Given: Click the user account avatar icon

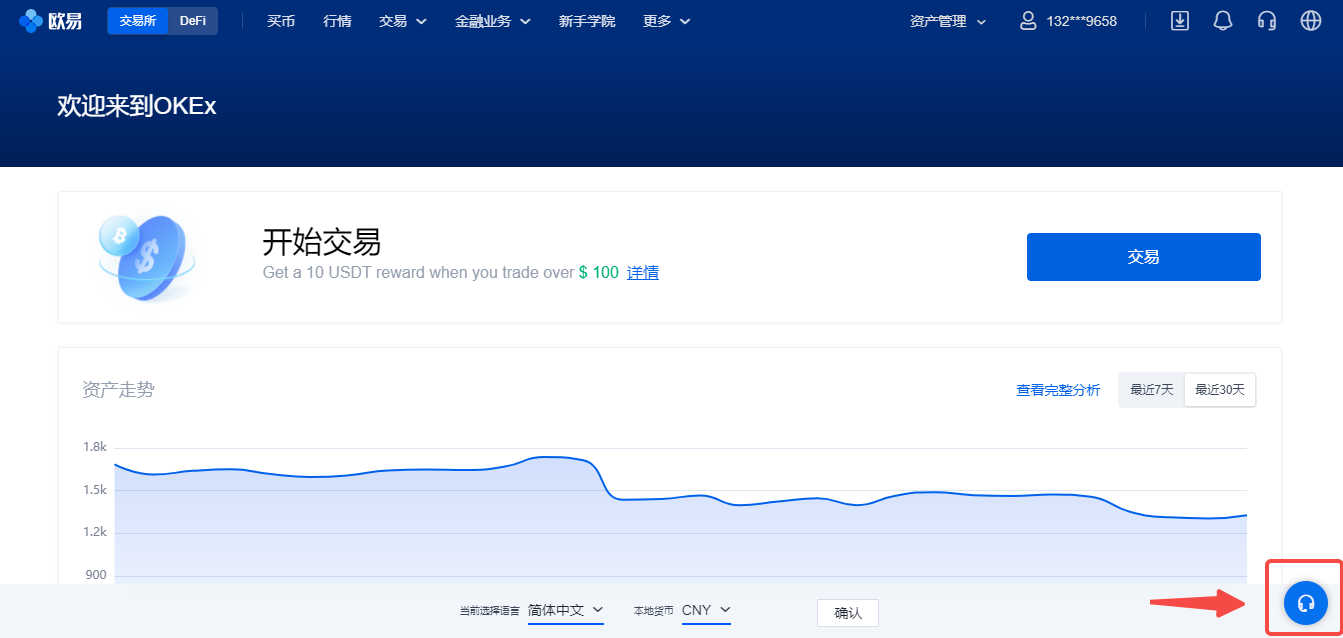Looking at the screenshot, I should (1028, 21).
